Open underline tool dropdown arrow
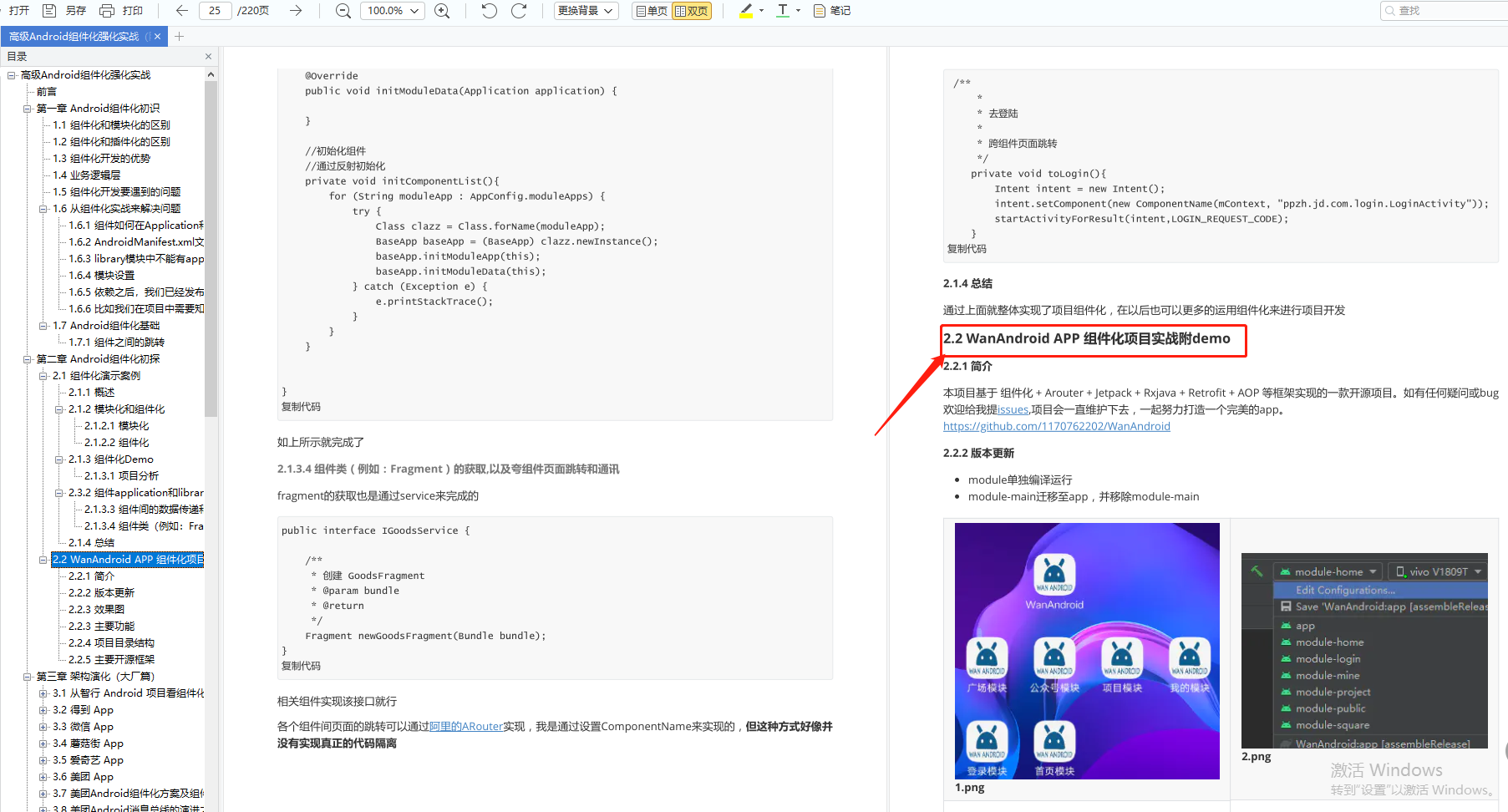The image size is (1508, 812). (x=798, y=11)
